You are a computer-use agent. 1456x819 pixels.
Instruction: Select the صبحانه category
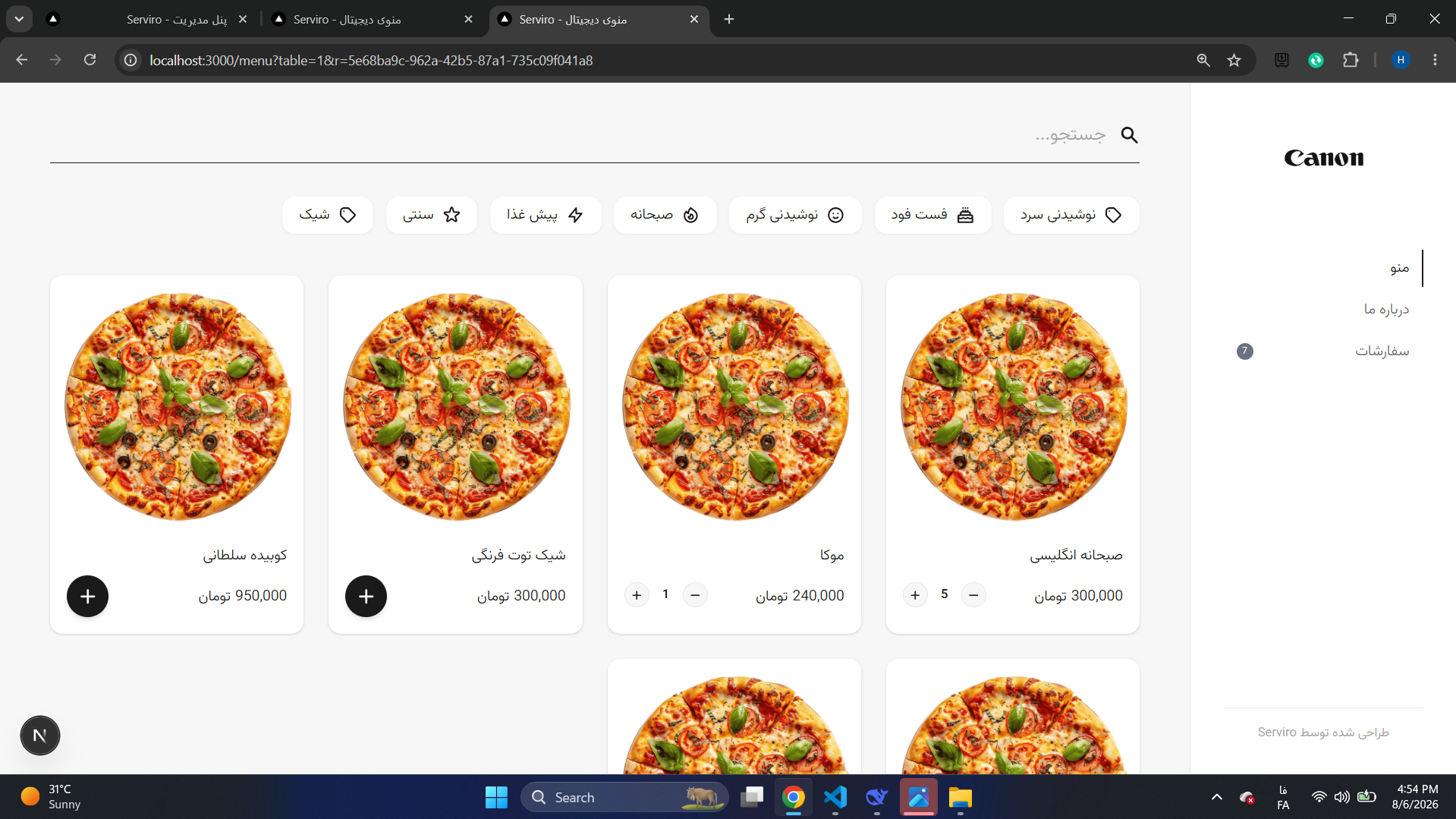click(x=665, y=215)
